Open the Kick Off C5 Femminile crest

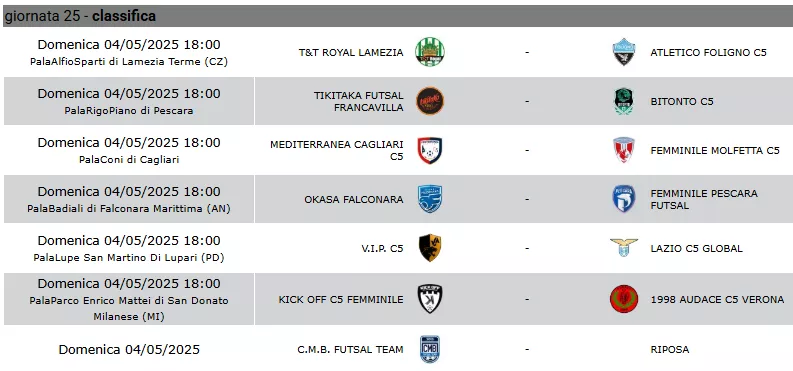430,299
